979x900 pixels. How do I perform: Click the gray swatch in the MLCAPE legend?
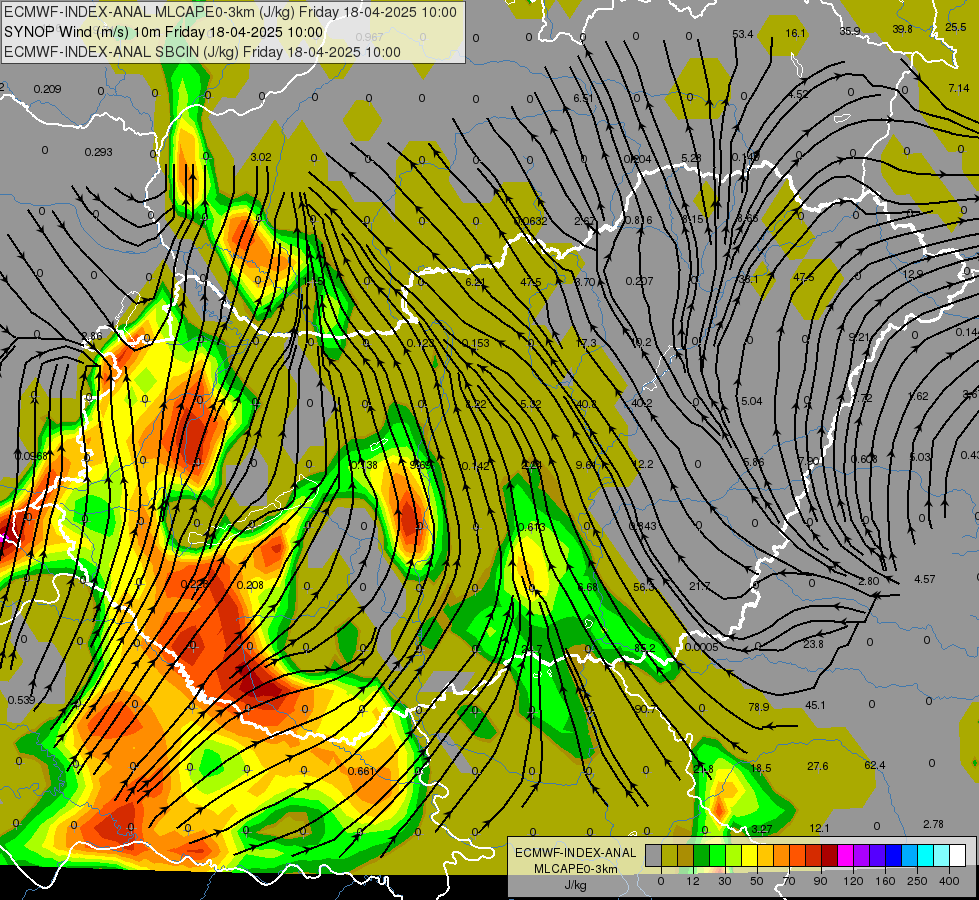point(654,855)
